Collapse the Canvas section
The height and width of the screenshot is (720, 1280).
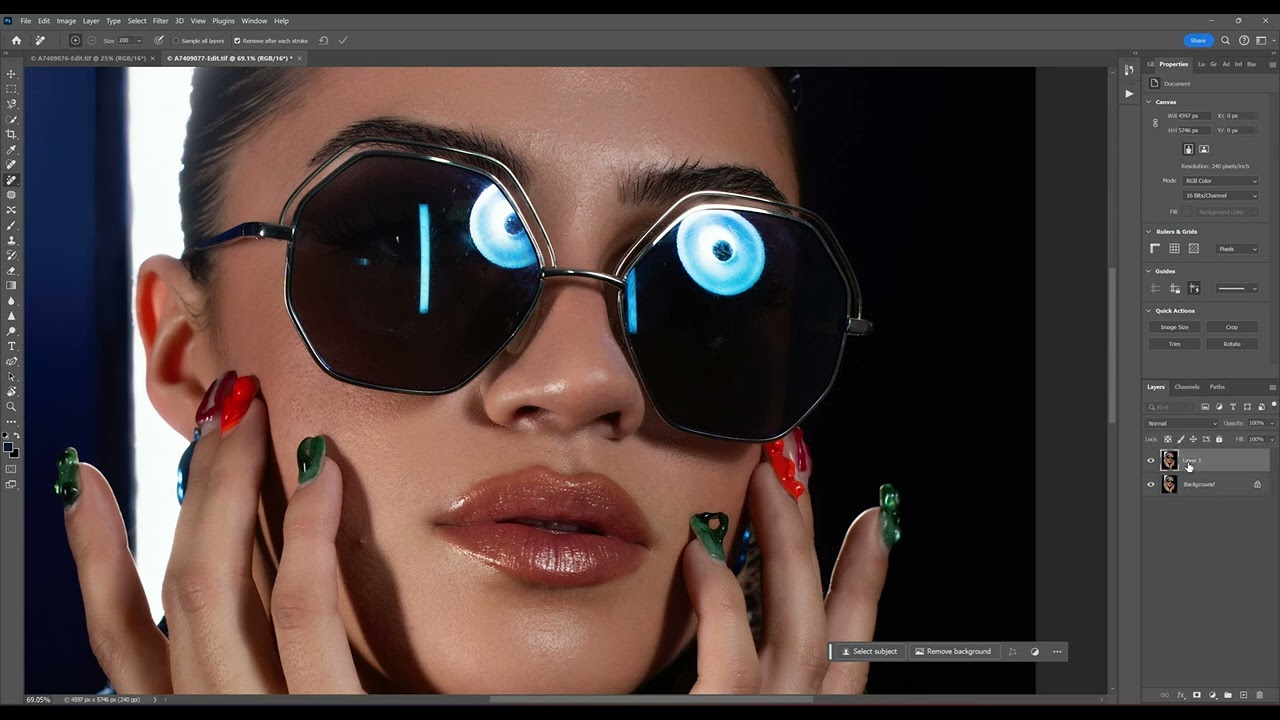point(1148,102)
